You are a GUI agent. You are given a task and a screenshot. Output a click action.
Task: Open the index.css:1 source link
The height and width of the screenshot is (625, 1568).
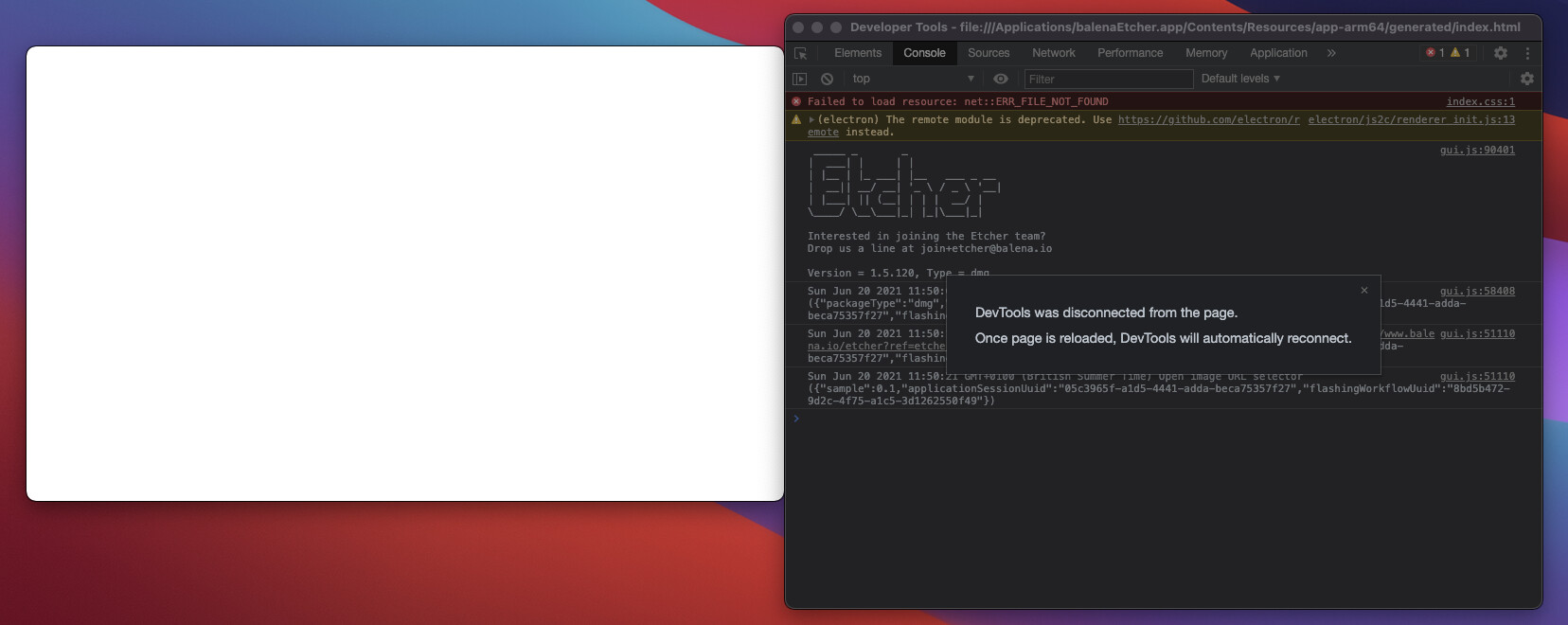point(1480,101)
